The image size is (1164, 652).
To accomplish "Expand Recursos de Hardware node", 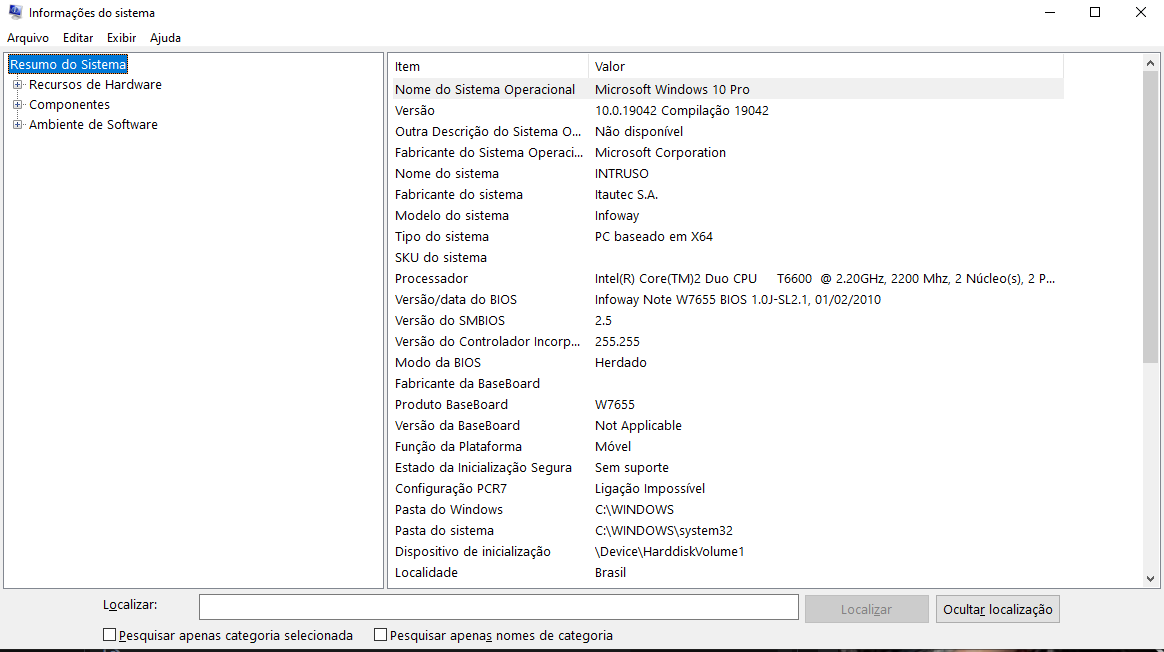I will coord(18,85).
